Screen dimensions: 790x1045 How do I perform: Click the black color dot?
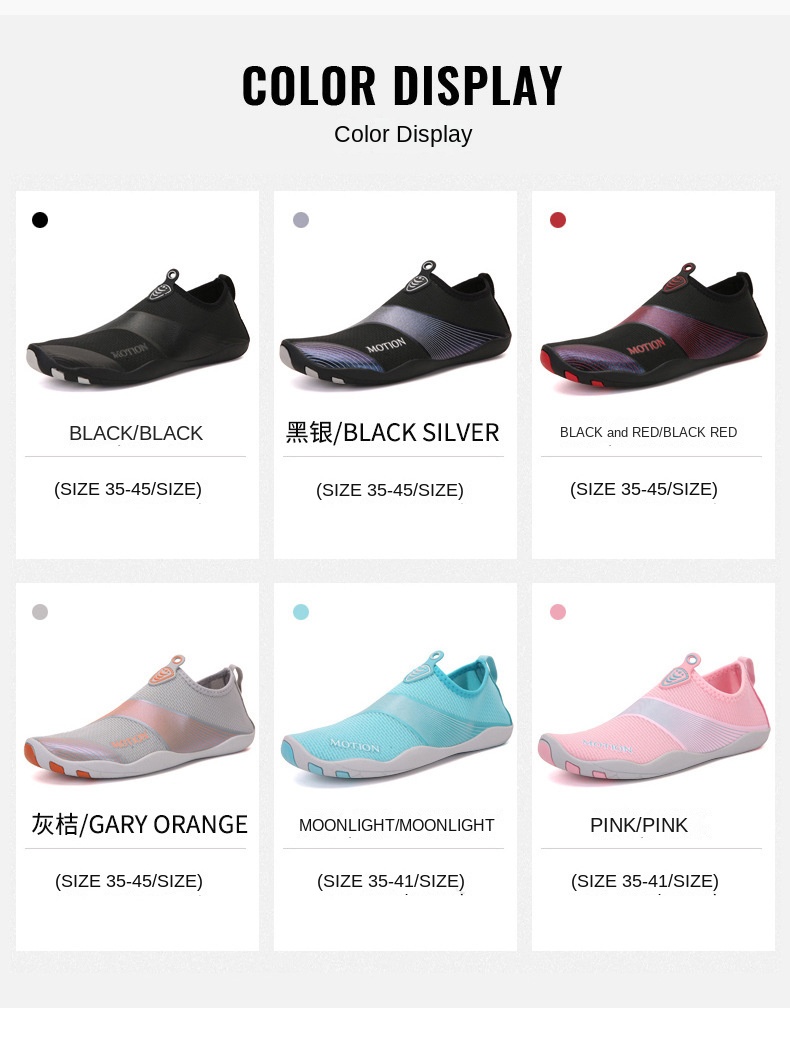(x=40, y=220)
